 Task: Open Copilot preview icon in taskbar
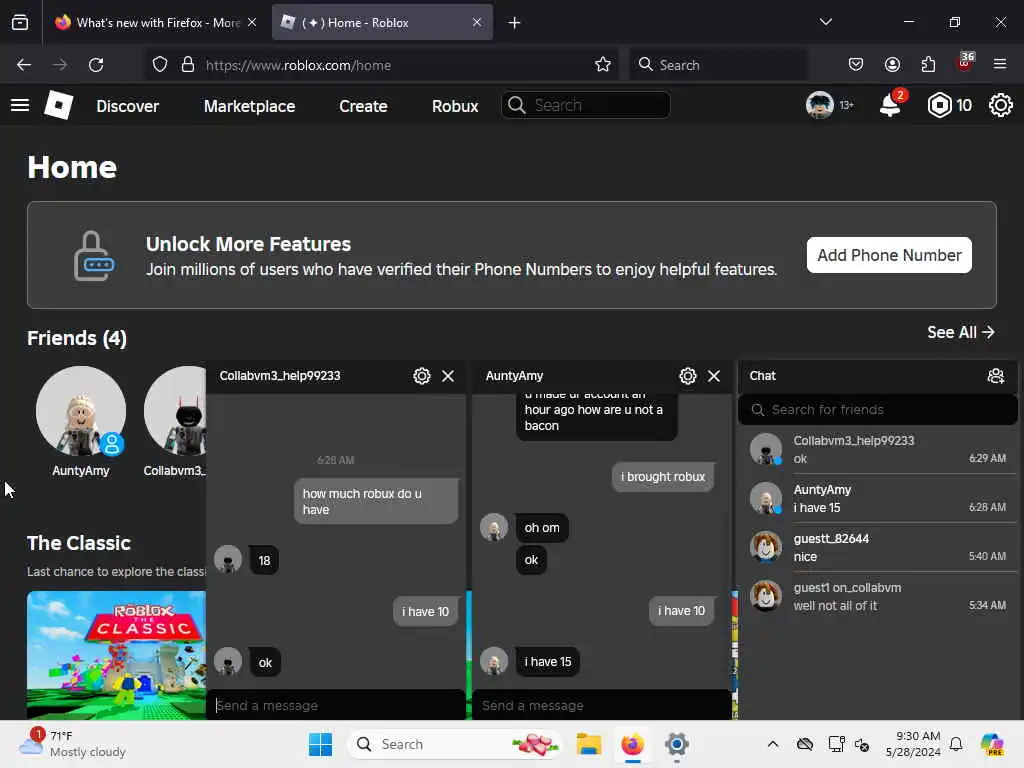(x=992, y=744)
